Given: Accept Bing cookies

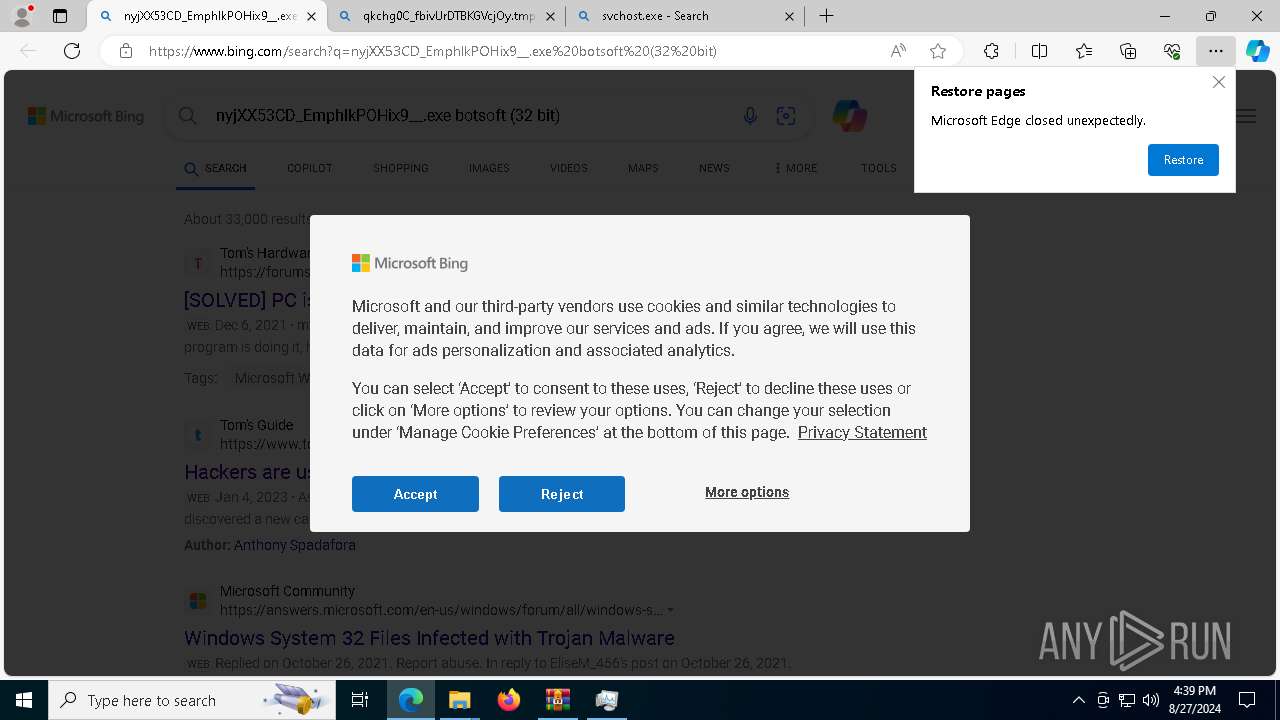Looking at the screenshot, I should pos(415,494).
